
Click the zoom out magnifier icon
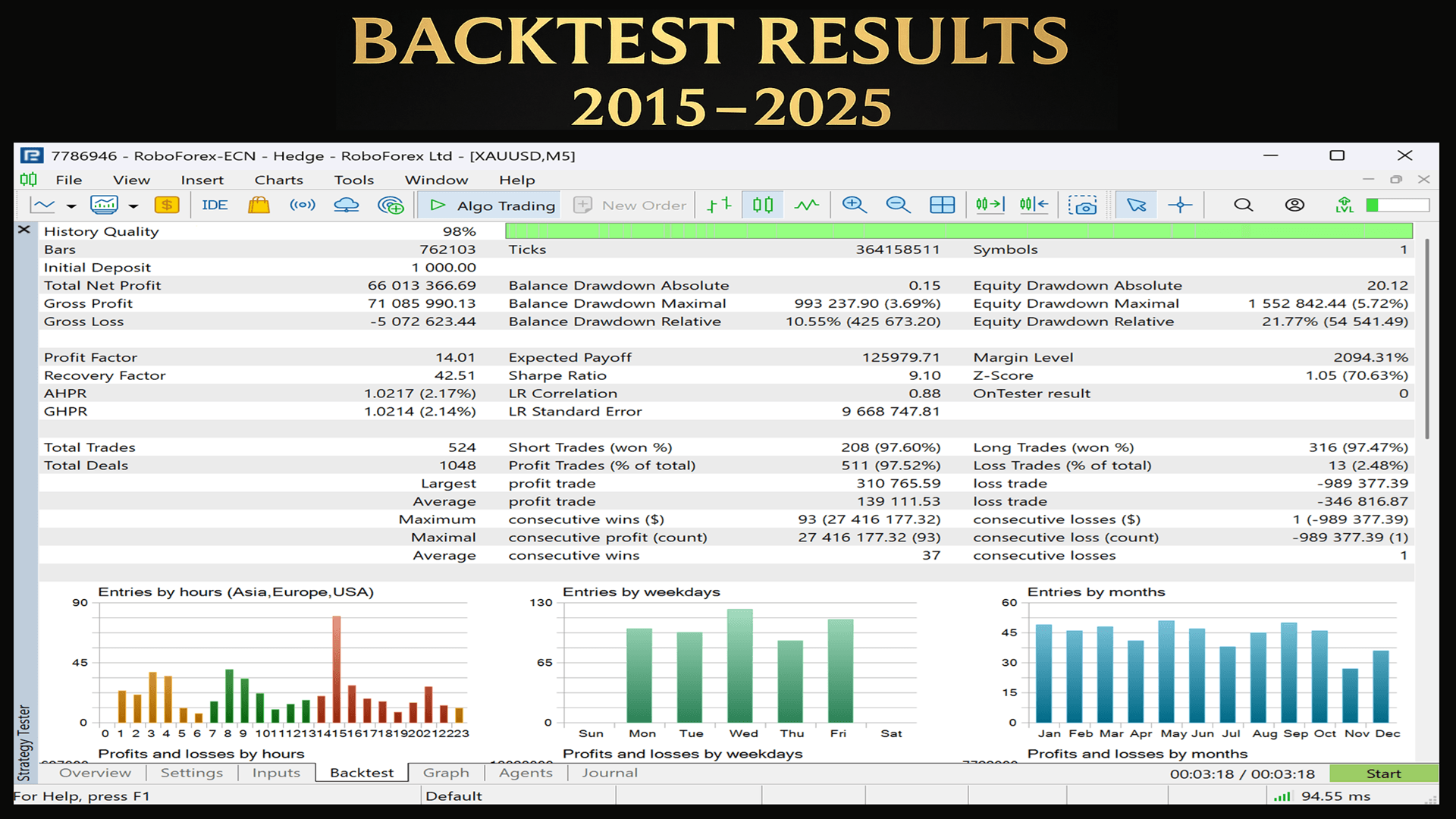click(898, 205)
